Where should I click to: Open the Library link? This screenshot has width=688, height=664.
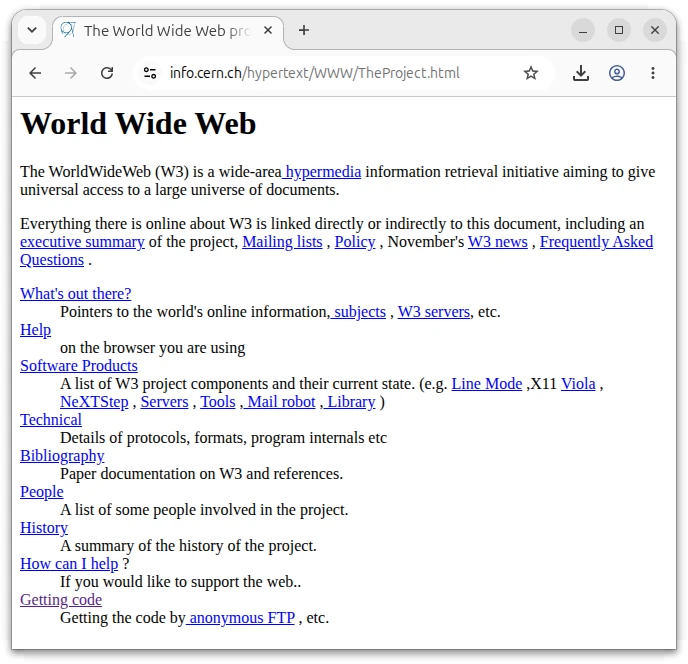pyautogui.click(x=349, y=402)
